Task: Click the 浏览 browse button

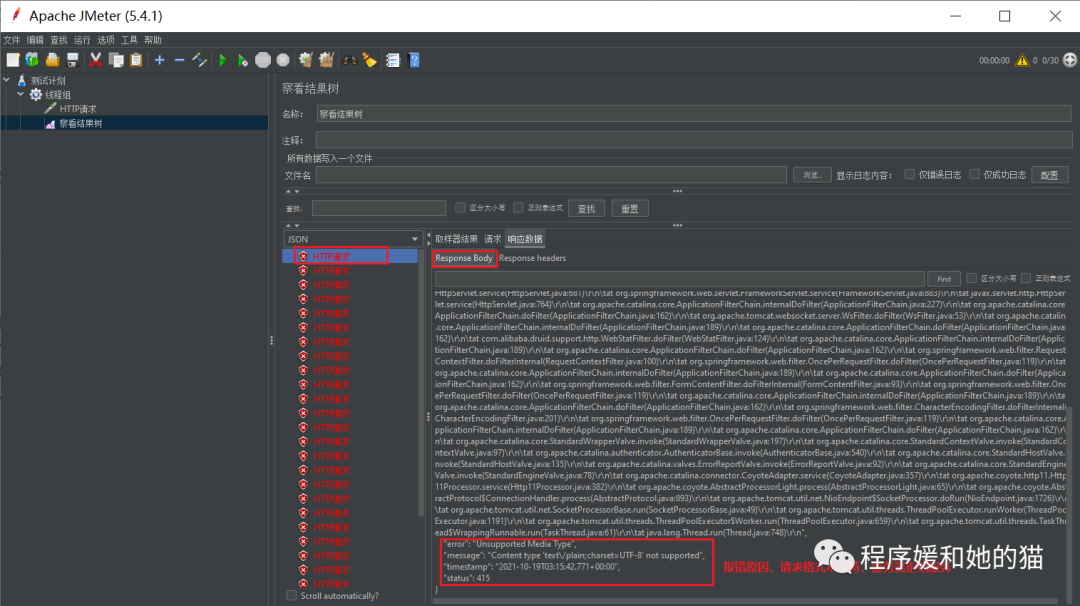Action: pyautogui.click(x=811, y=175)
